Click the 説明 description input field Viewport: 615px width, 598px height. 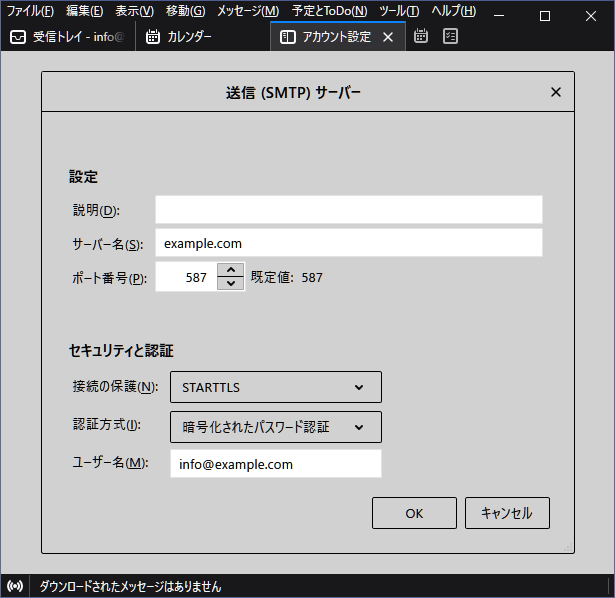click(348, 210)
